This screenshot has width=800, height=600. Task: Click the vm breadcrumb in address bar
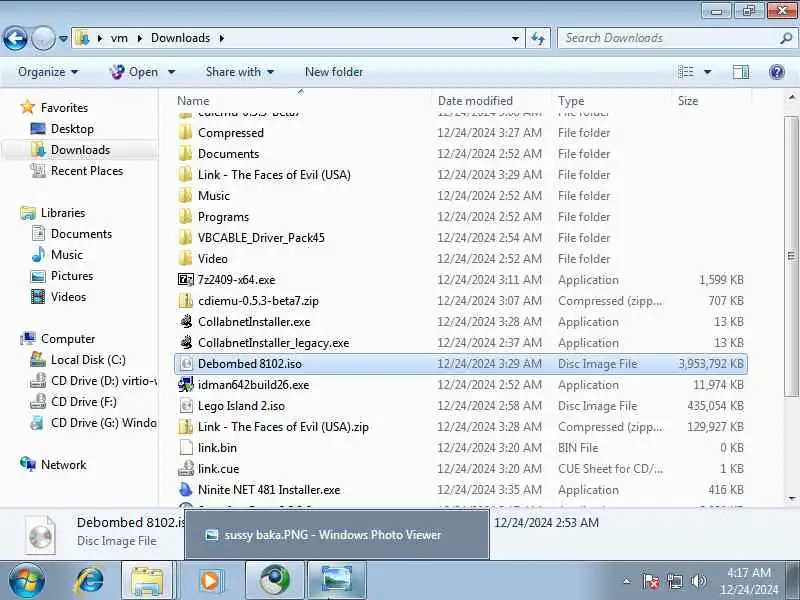tap(119, 38)
